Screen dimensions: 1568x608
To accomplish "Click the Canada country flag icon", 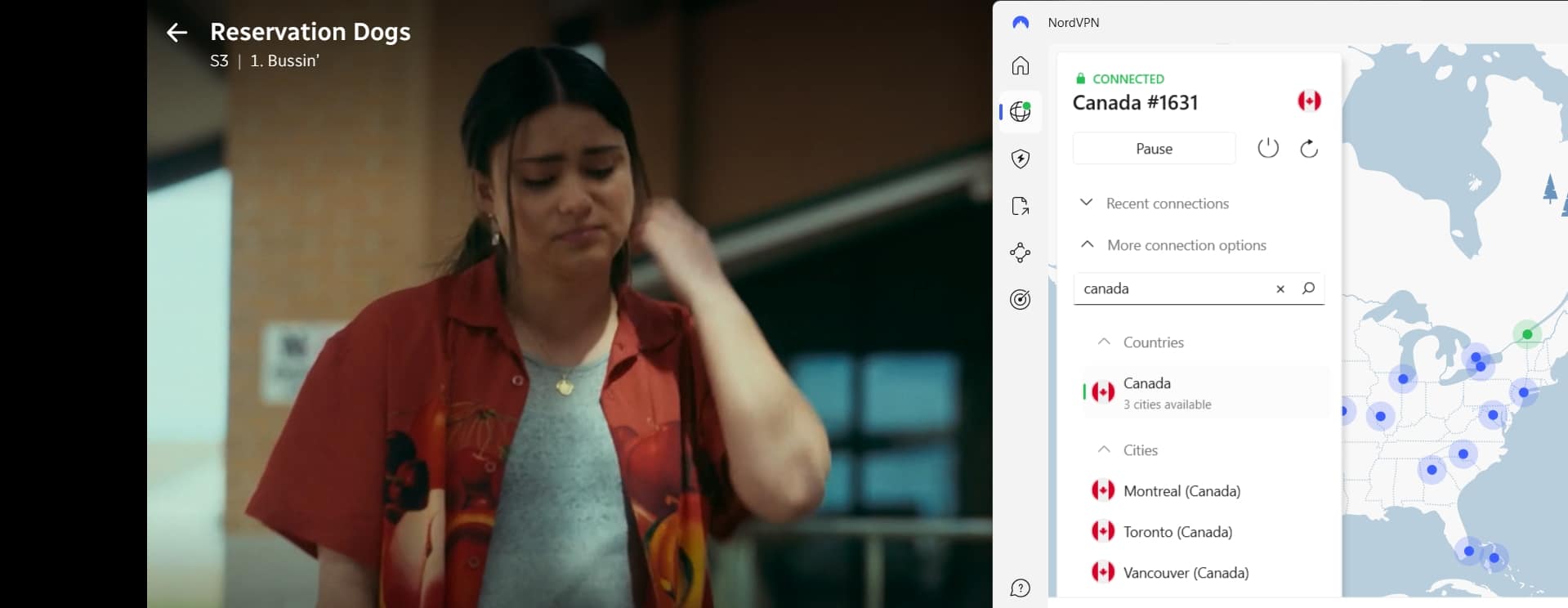I will [x=1103, y=392].
